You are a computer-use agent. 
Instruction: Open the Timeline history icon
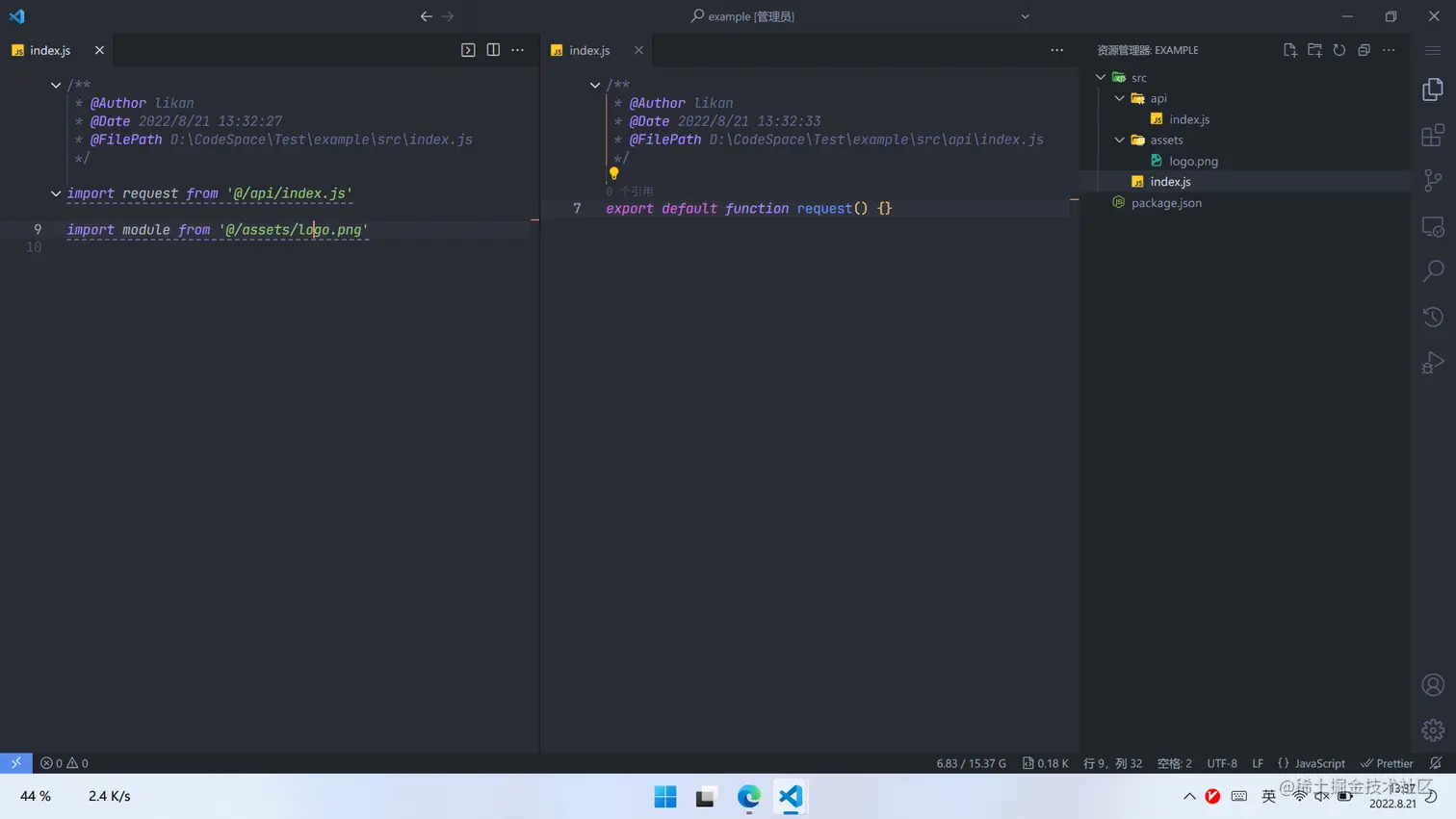point(1433,317)
